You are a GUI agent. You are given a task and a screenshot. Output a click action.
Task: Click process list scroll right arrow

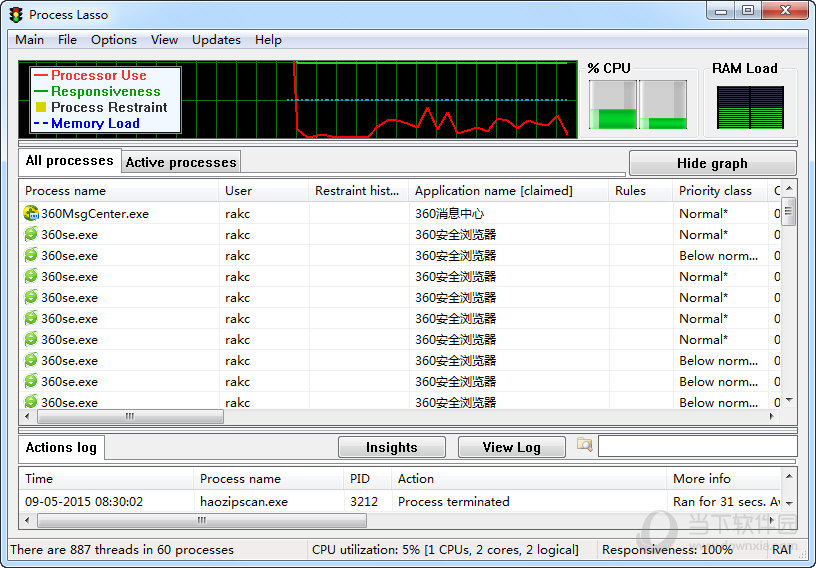pos(772,416)
